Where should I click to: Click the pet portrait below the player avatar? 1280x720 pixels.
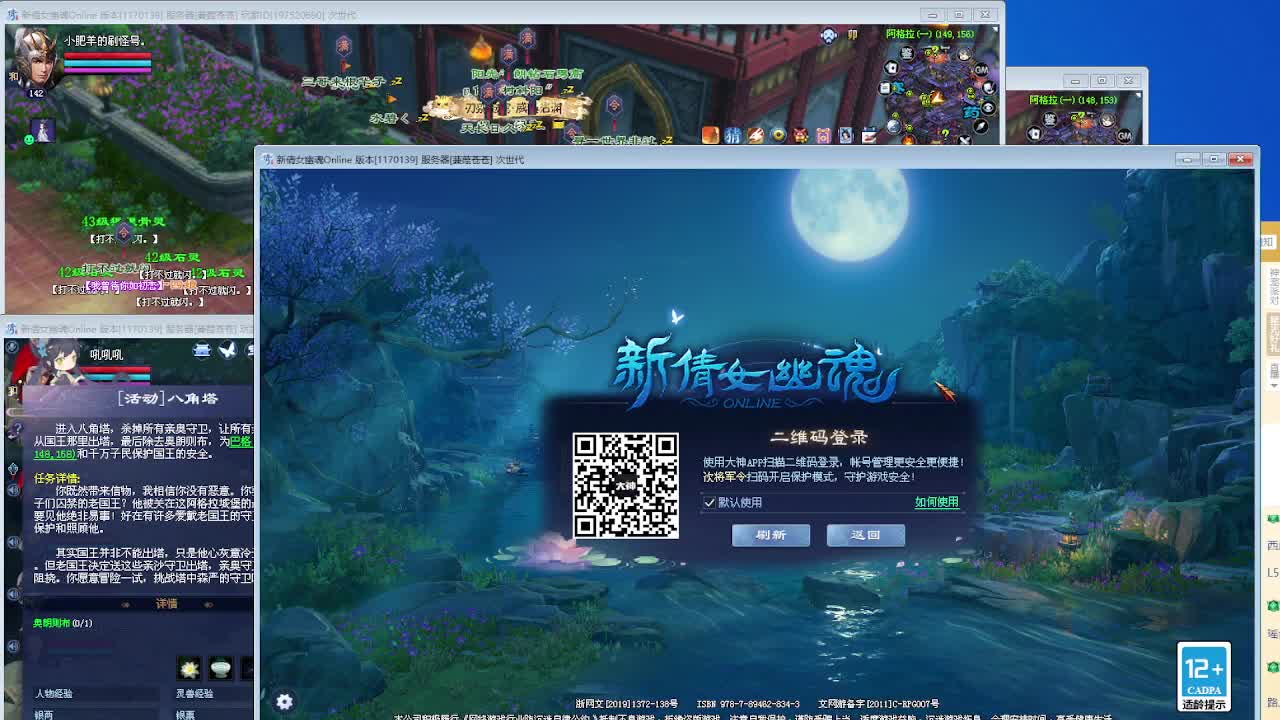point(43,130)
